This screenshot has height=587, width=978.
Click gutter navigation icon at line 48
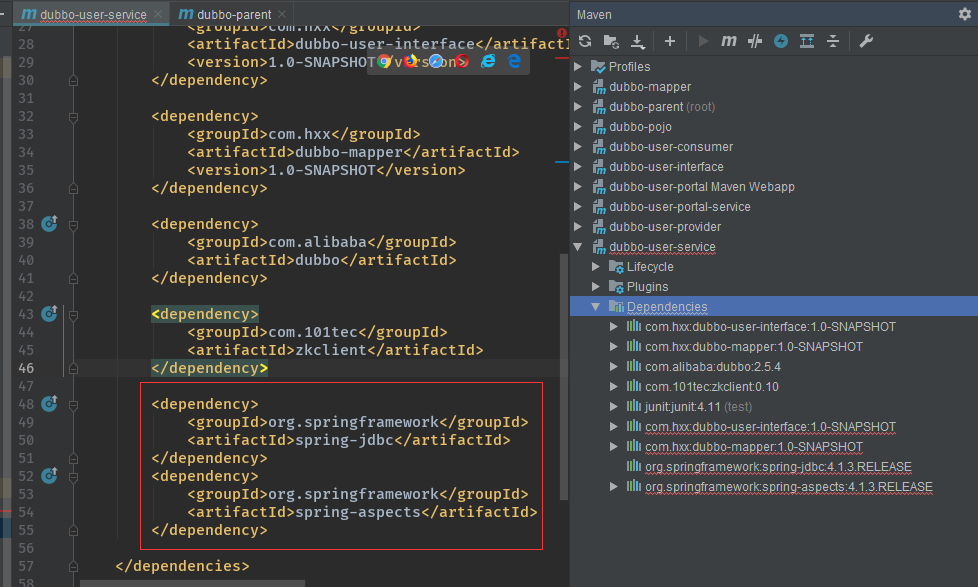coord(49,404)
